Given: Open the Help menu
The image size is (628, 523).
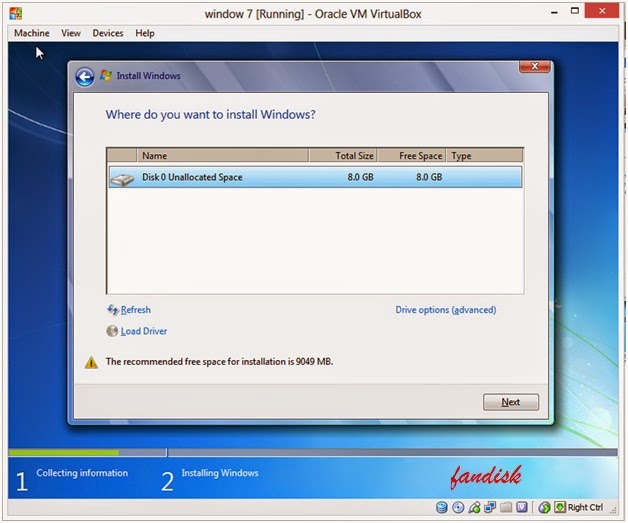Looking at the screenshot, I should coord(145,33).
